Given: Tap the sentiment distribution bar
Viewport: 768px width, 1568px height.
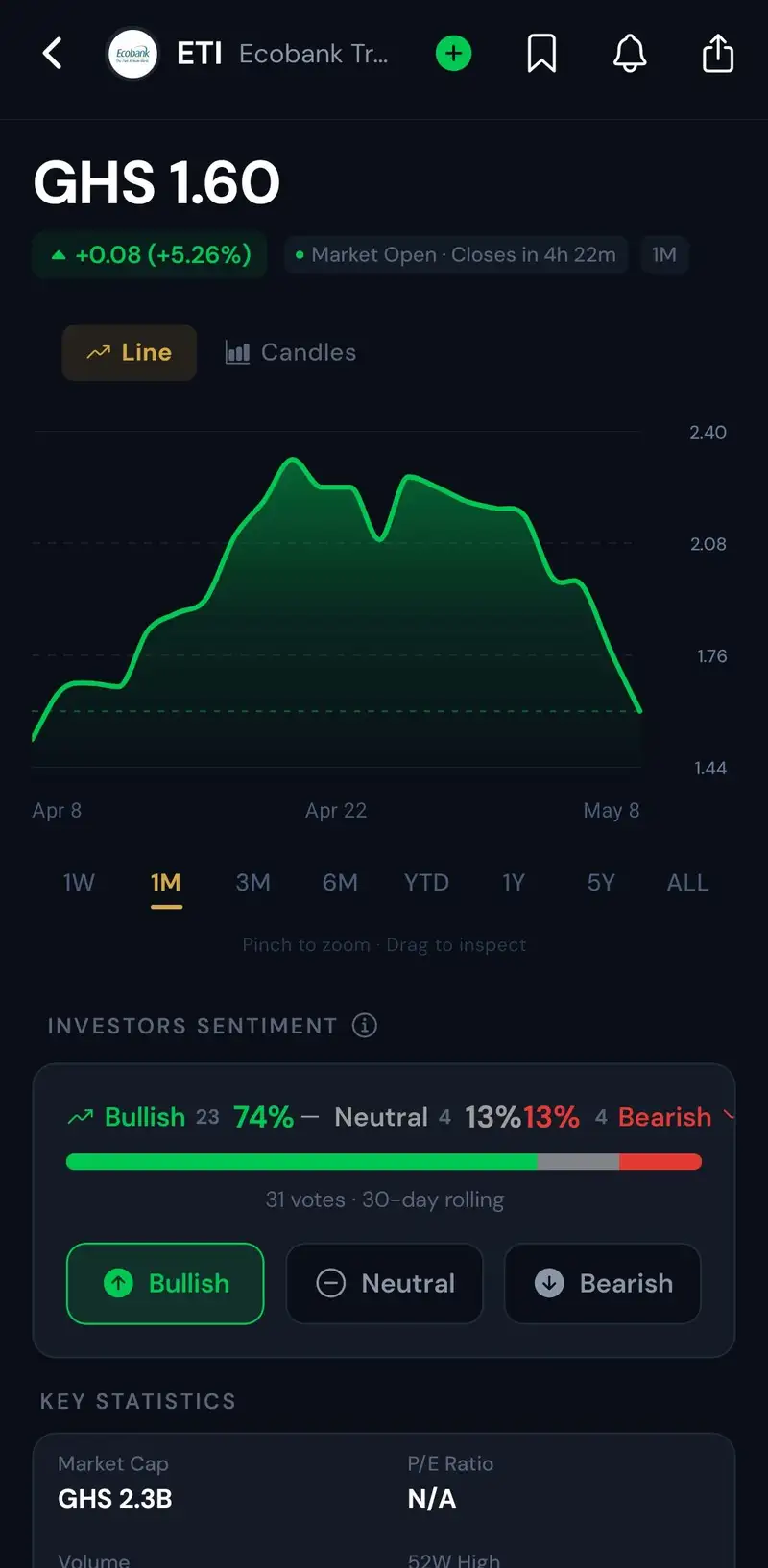Looking at the screenshot, I should [x=384, y=1161].
